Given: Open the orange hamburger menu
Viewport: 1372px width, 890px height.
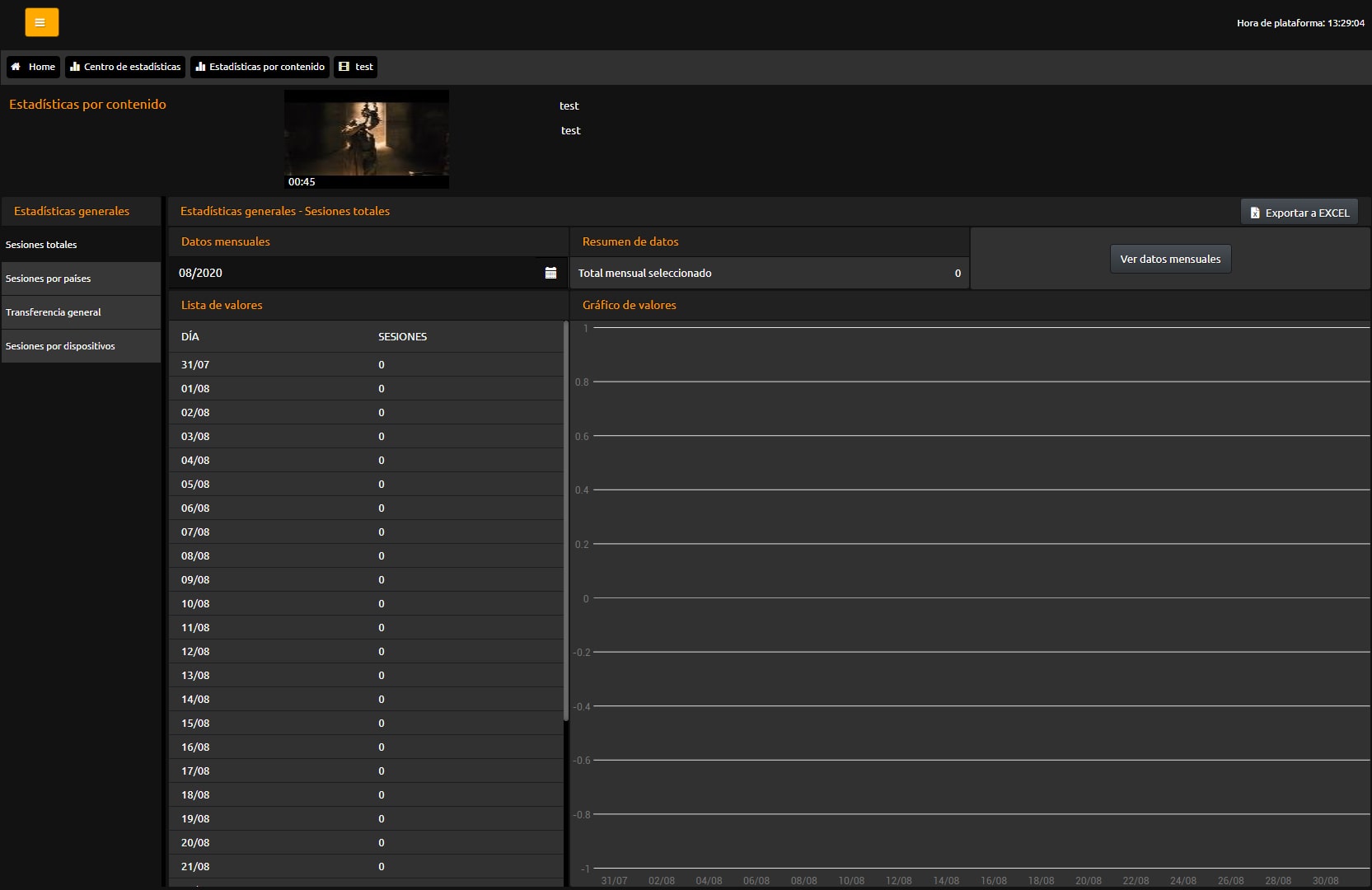Looking at the screenshot, I should click(41, 22).
